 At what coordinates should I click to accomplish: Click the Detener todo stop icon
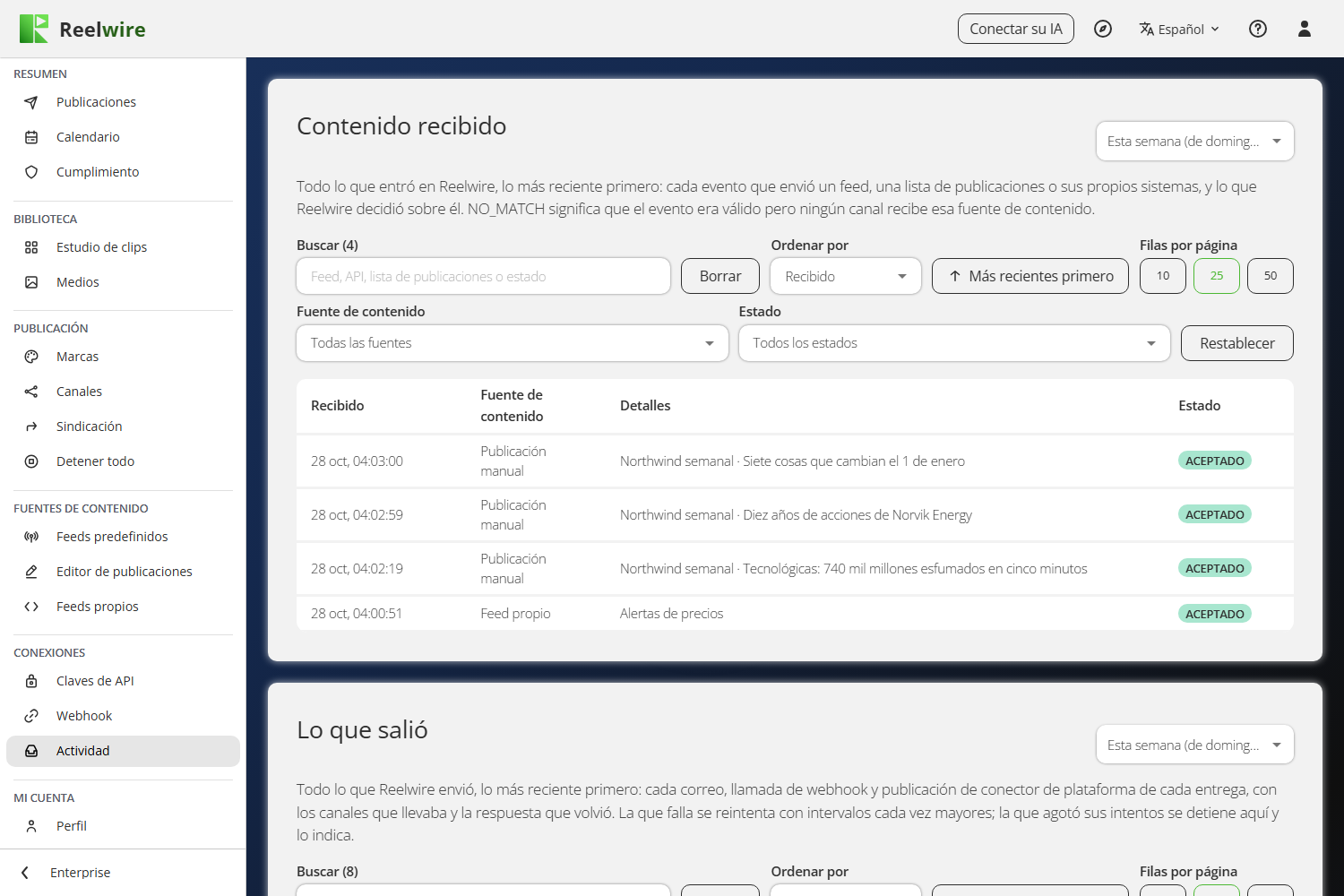(31, 461)
